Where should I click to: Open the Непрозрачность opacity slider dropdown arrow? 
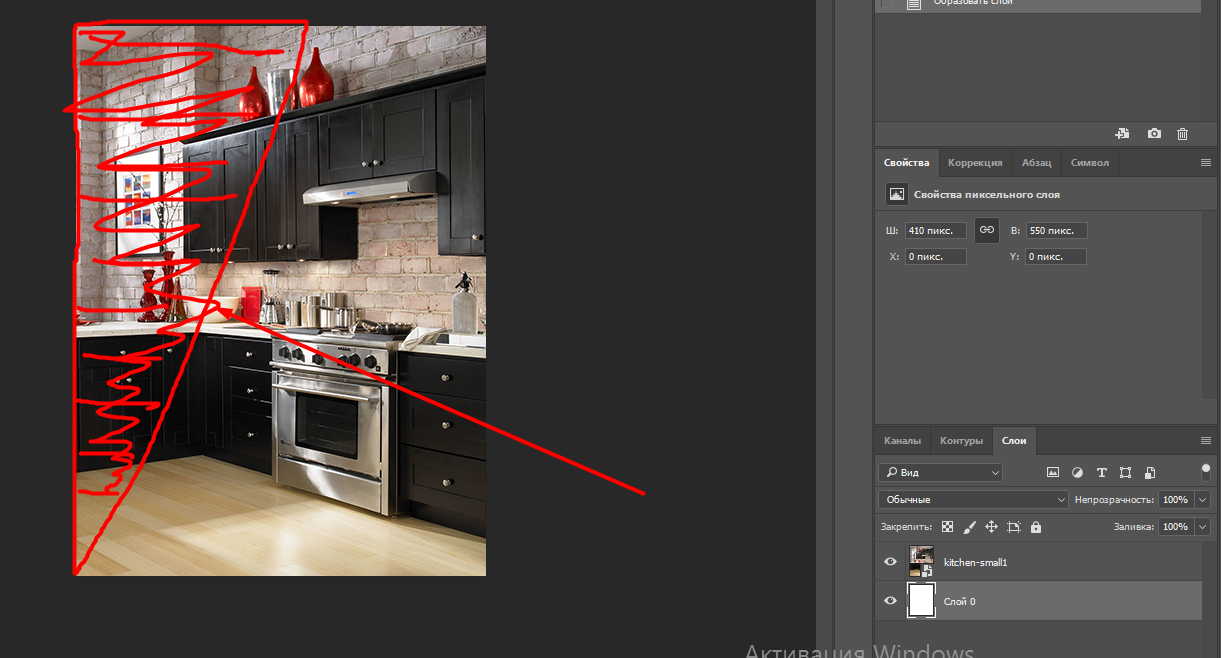1202,499
